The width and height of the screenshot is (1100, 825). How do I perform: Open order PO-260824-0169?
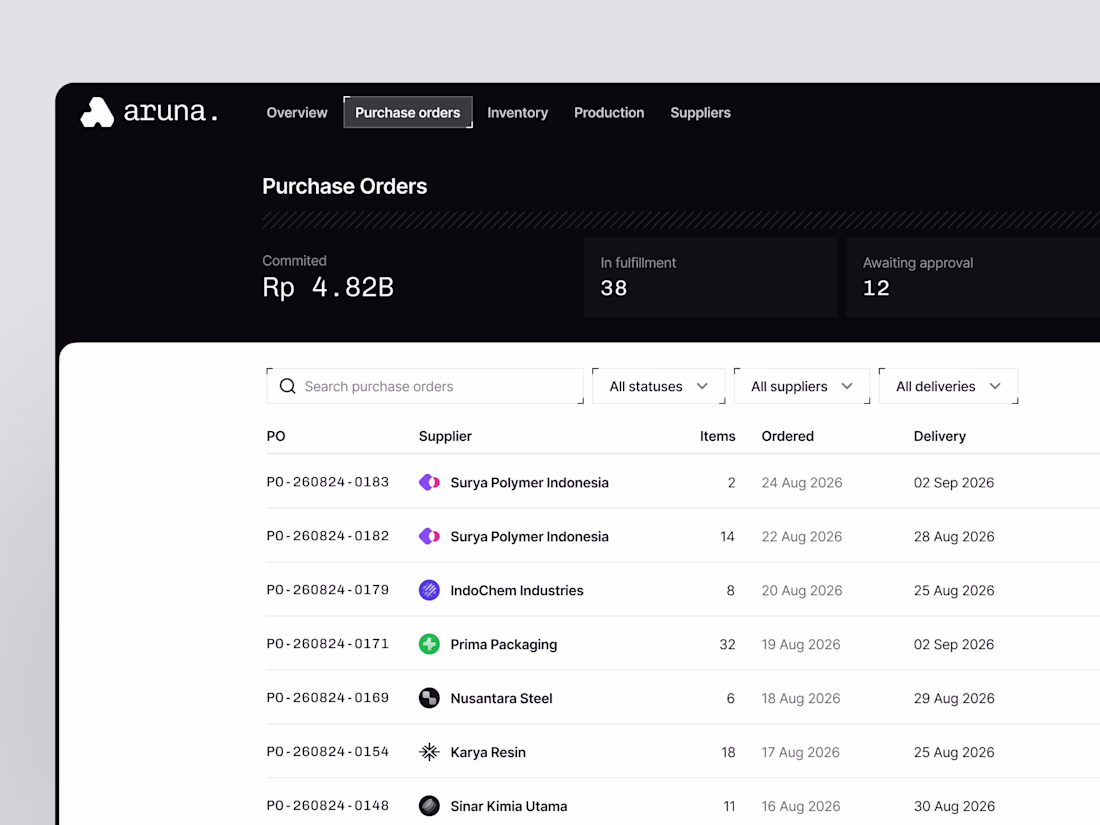[x=328, y=698]
